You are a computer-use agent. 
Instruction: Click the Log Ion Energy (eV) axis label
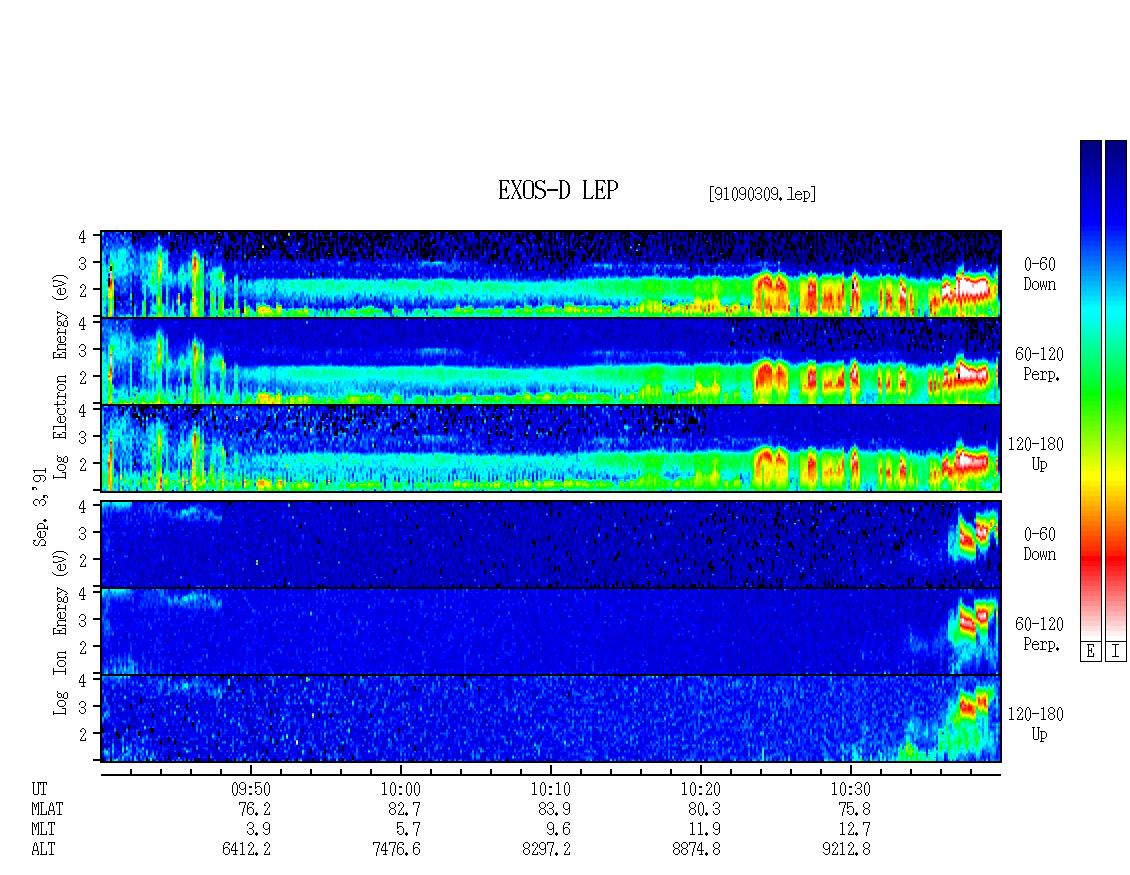point(61,632)
